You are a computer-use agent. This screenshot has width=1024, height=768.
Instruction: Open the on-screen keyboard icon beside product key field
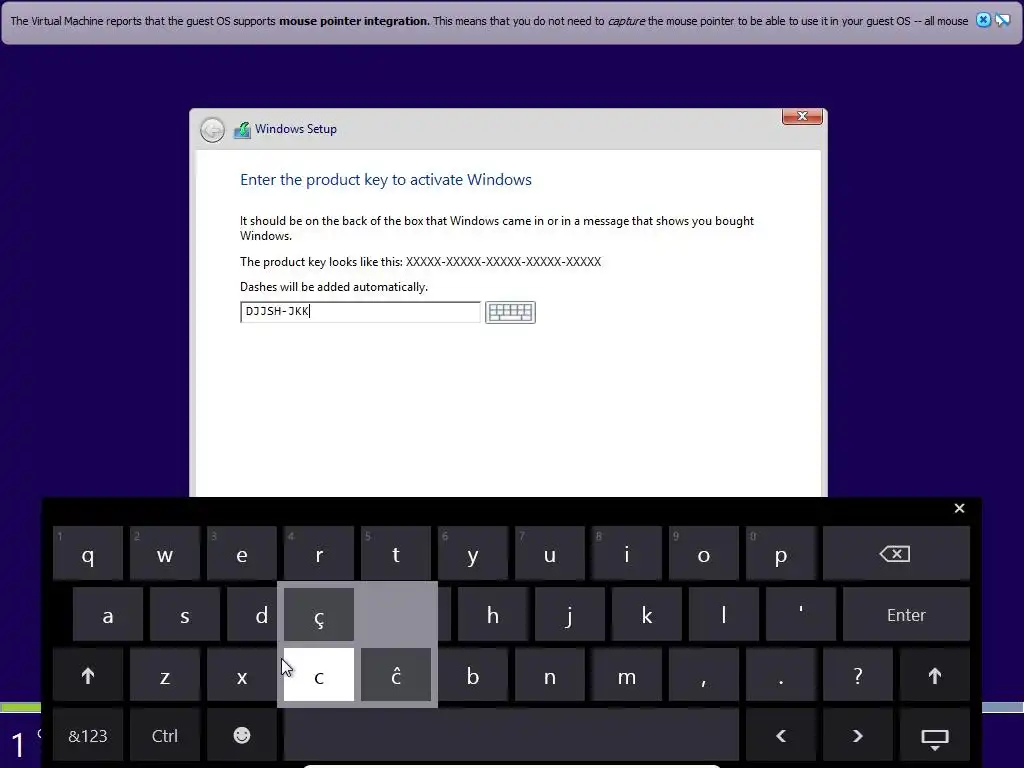[510, 312]
